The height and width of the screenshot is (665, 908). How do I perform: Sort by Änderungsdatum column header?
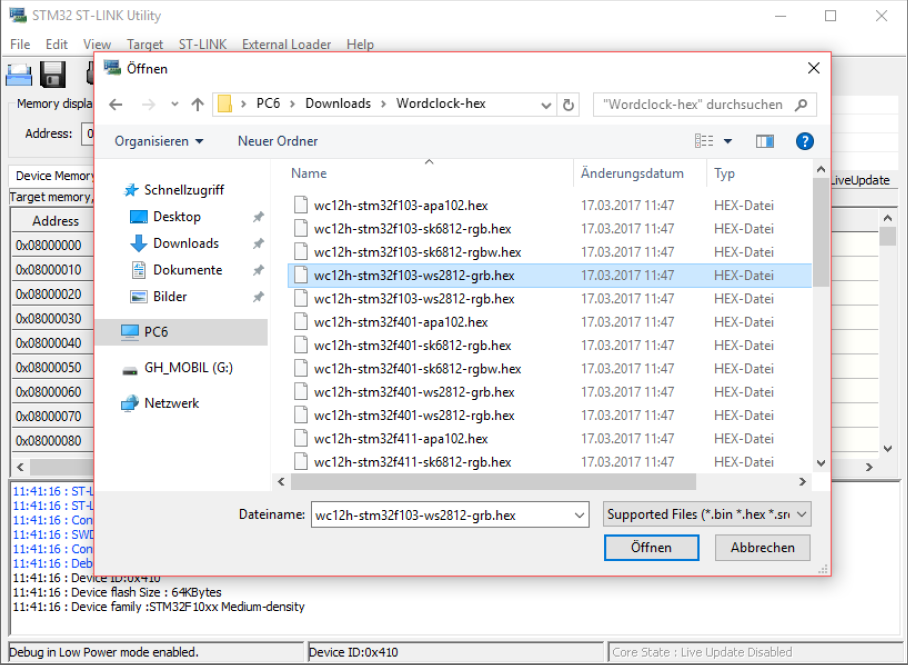pos(640,173)
